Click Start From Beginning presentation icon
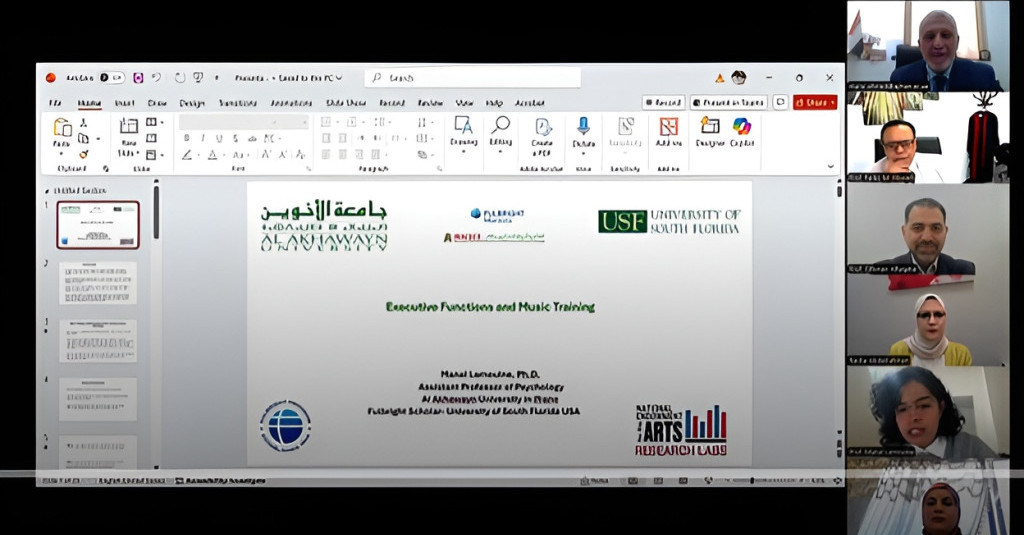Screen dimensions: 1024x535 click(199, 78)
